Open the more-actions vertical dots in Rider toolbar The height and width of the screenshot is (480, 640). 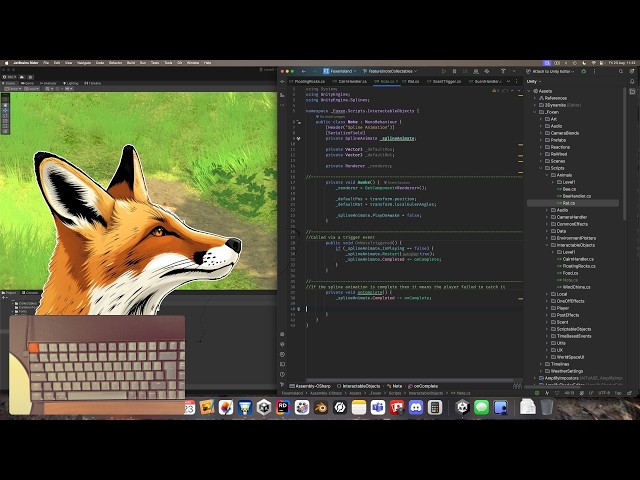pos(594,71)
